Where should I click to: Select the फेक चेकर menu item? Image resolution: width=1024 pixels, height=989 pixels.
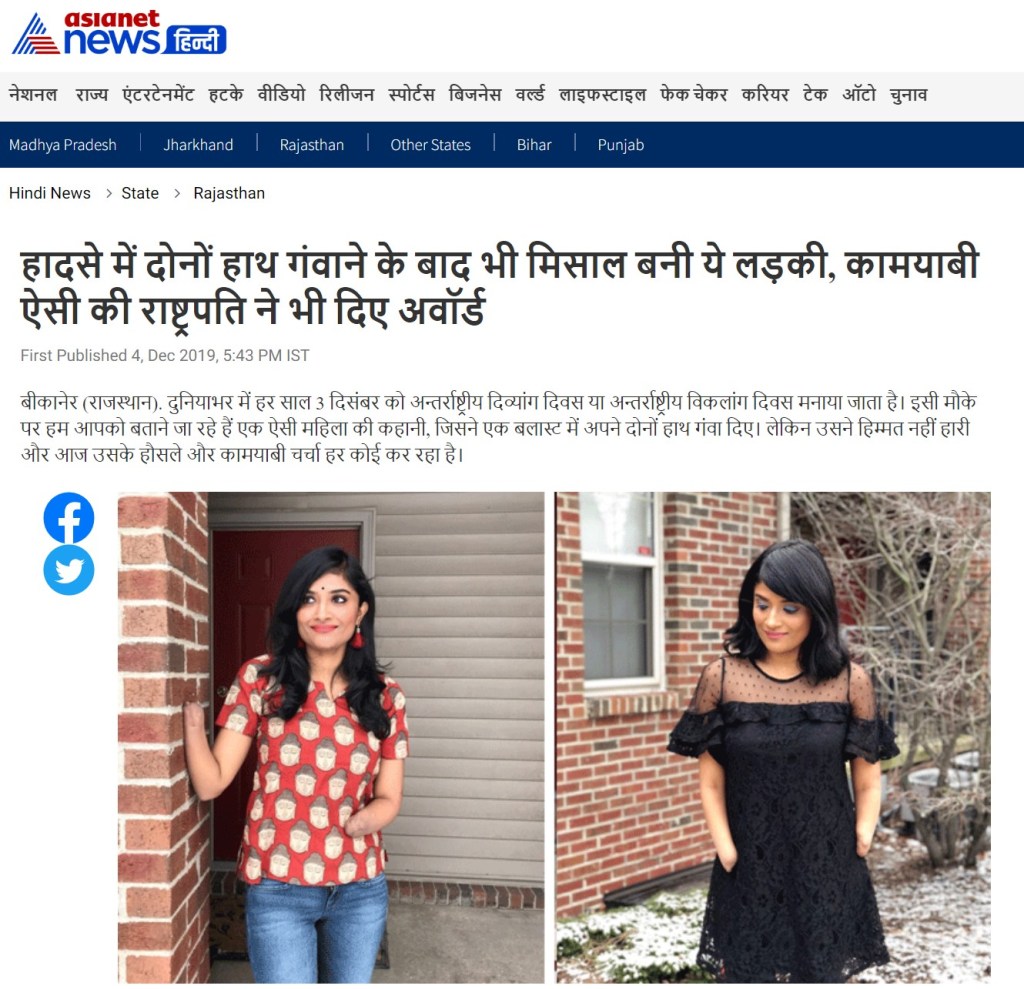click(x=694, y=95)
